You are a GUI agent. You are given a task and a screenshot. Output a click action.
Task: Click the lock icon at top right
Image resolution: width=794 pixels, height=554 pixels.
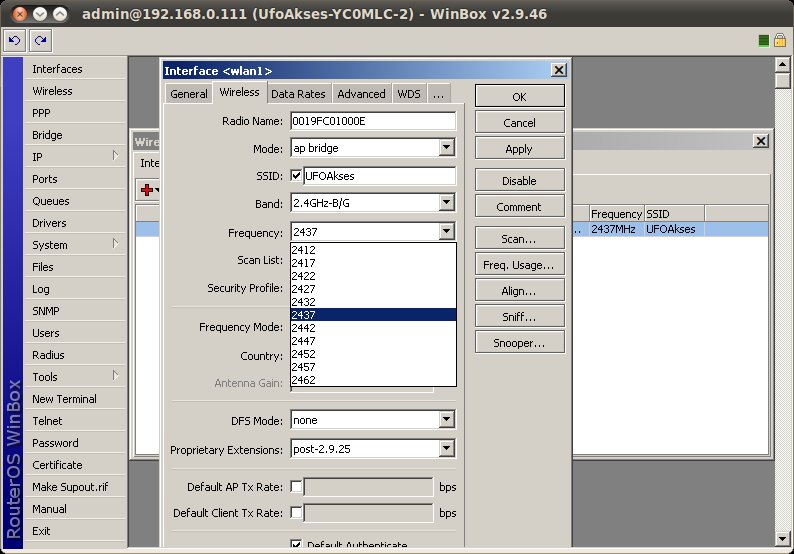[779, 40]
